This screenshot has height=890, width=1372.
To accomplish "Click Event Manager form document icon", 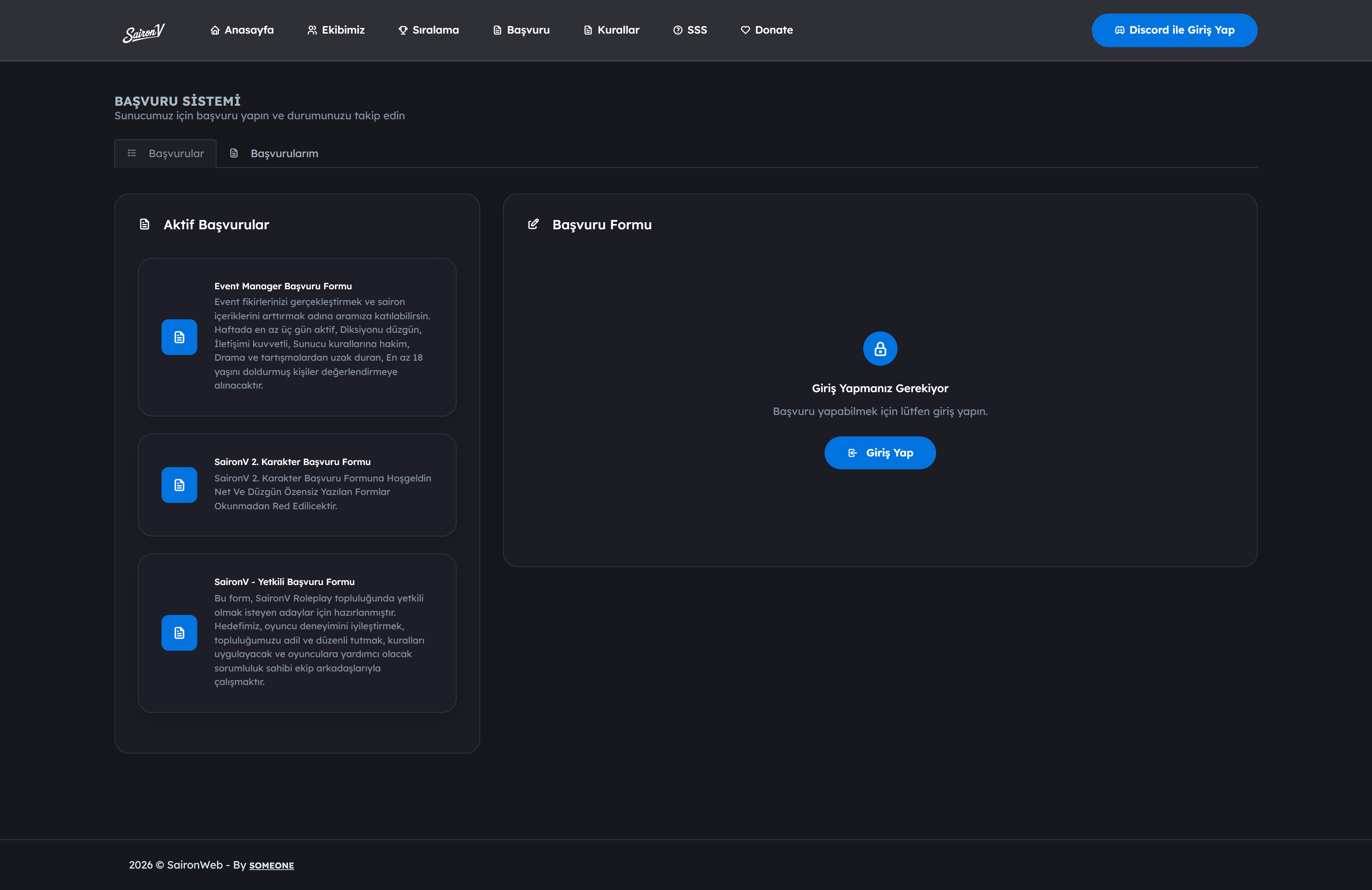I will (179, 337).
